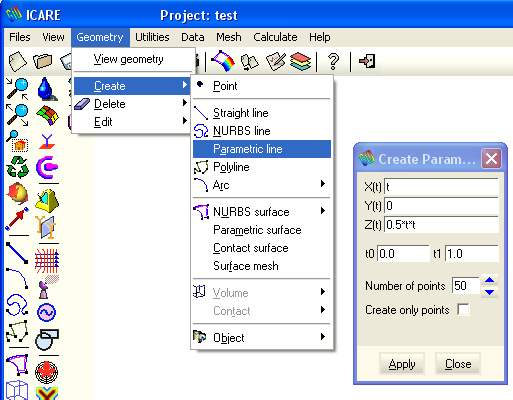Click the Apply button

click(x=402, y=364)
